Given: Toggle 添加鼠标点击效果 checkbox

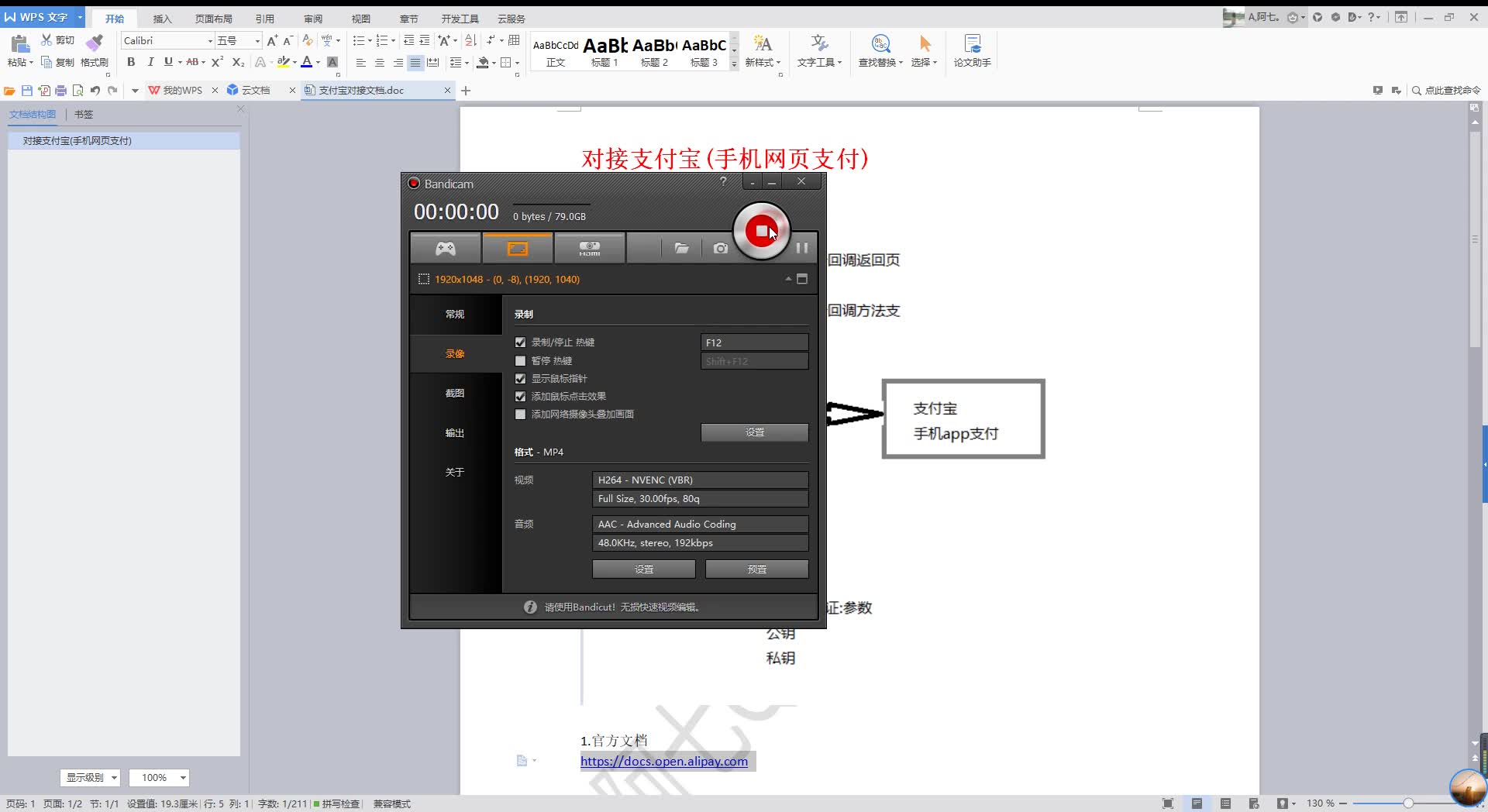Looking at the screenshot, I should tap(520, 396).
